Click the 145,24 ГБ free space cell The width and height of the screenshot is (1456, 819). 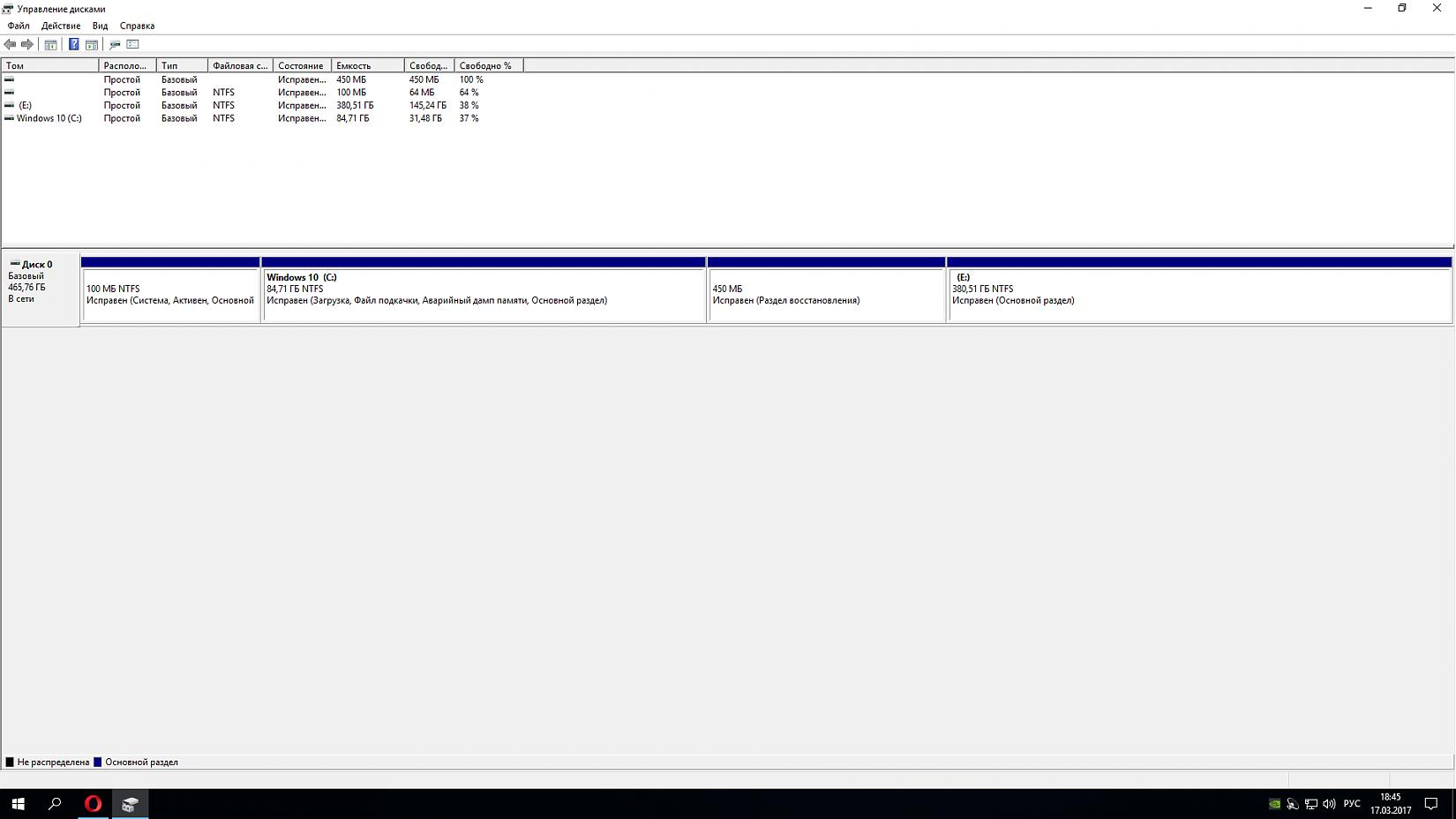click(428, 105)
